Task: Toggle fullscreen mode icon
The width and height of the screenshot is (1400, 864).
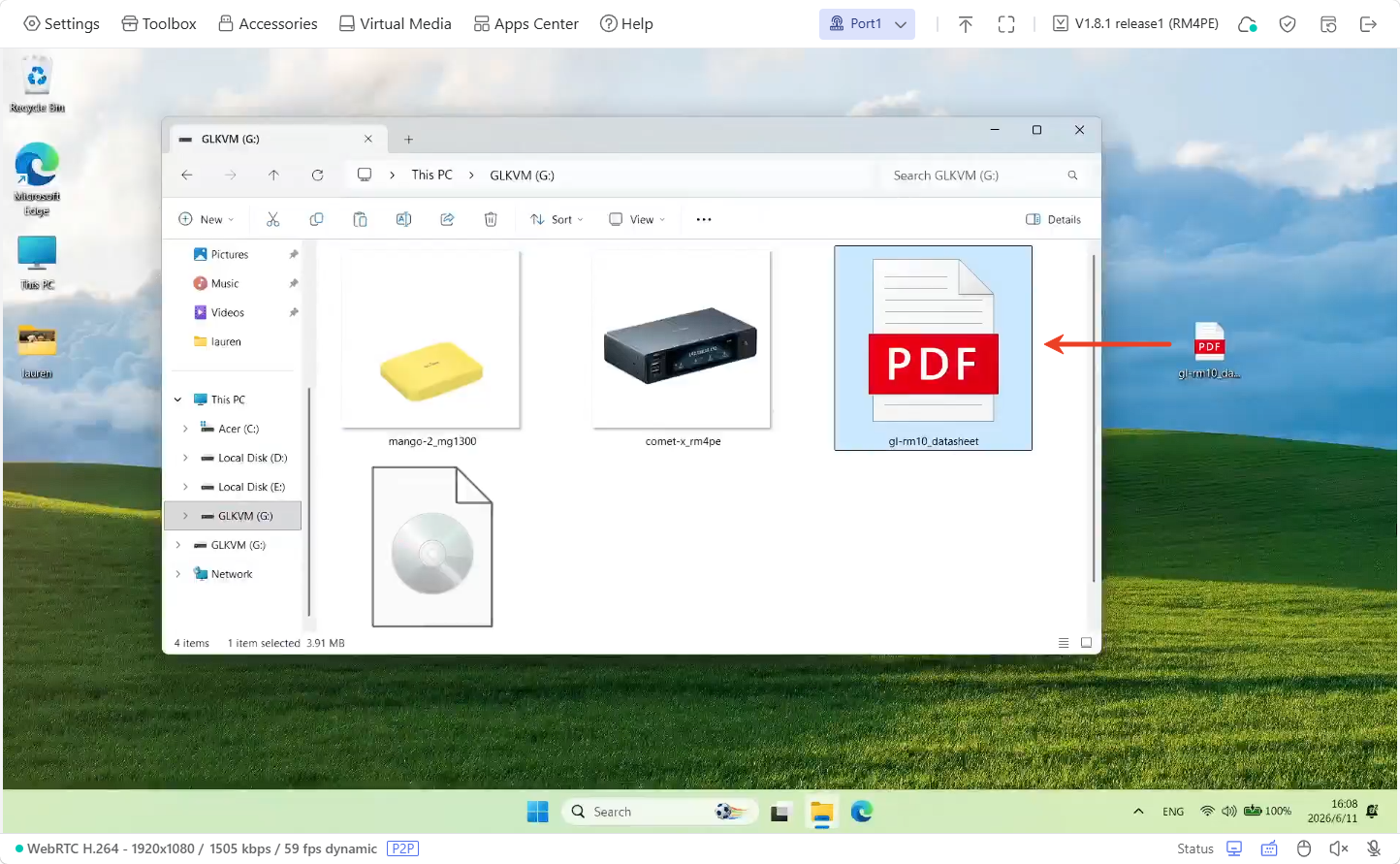Action: 1006,24
